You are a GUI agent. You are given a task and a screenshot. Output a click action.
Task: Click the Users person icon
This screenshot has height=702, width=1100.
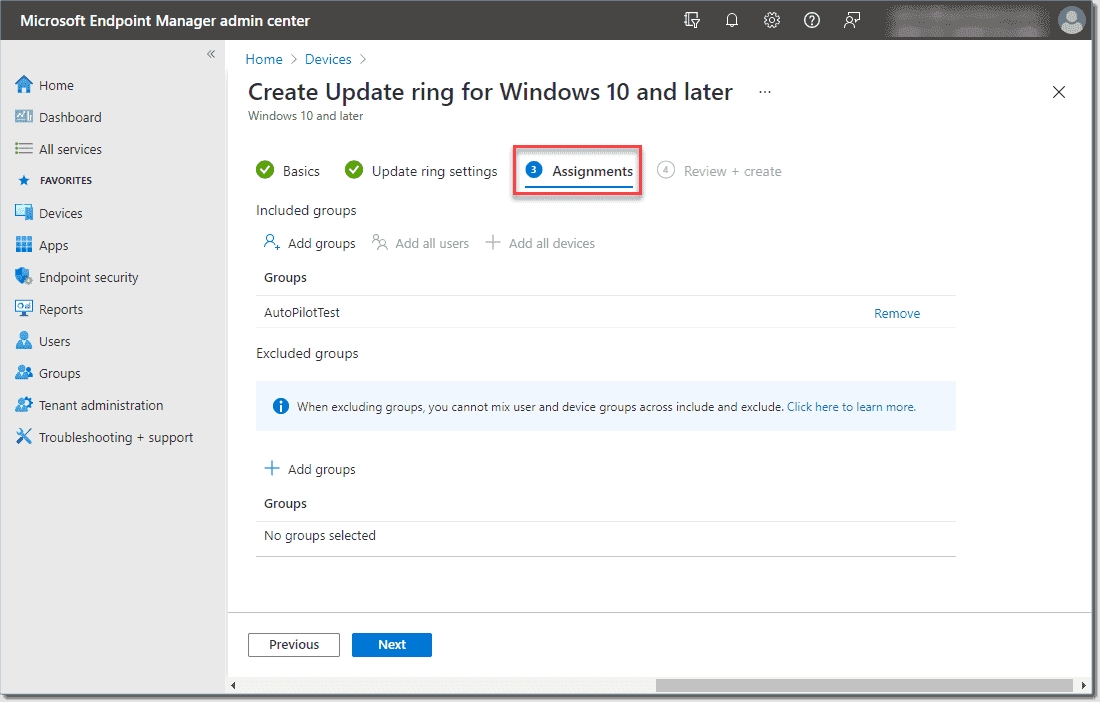(x=24, y=341)
